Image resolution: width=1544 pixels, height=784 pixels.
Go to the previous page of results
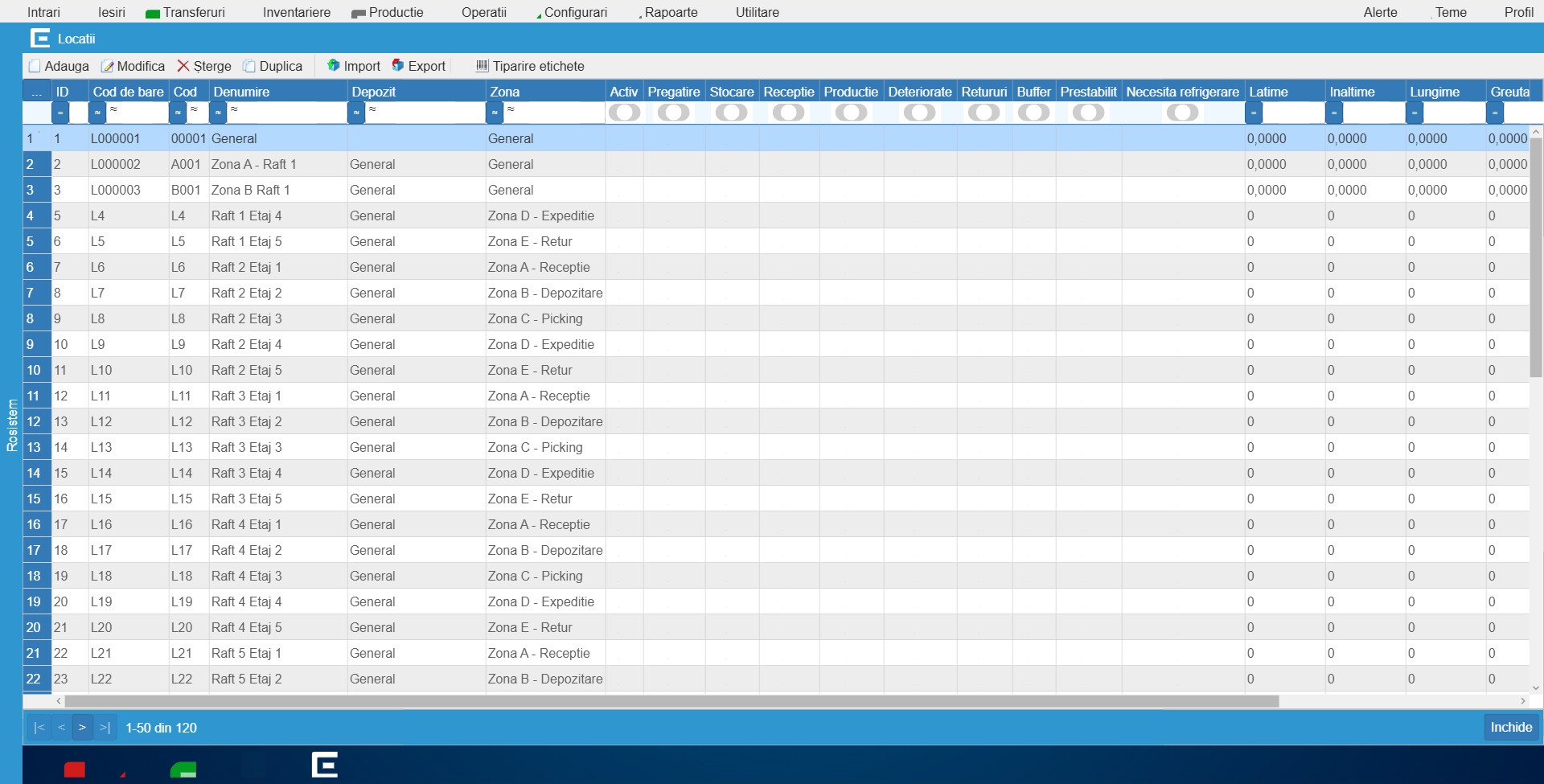point(61,728)
